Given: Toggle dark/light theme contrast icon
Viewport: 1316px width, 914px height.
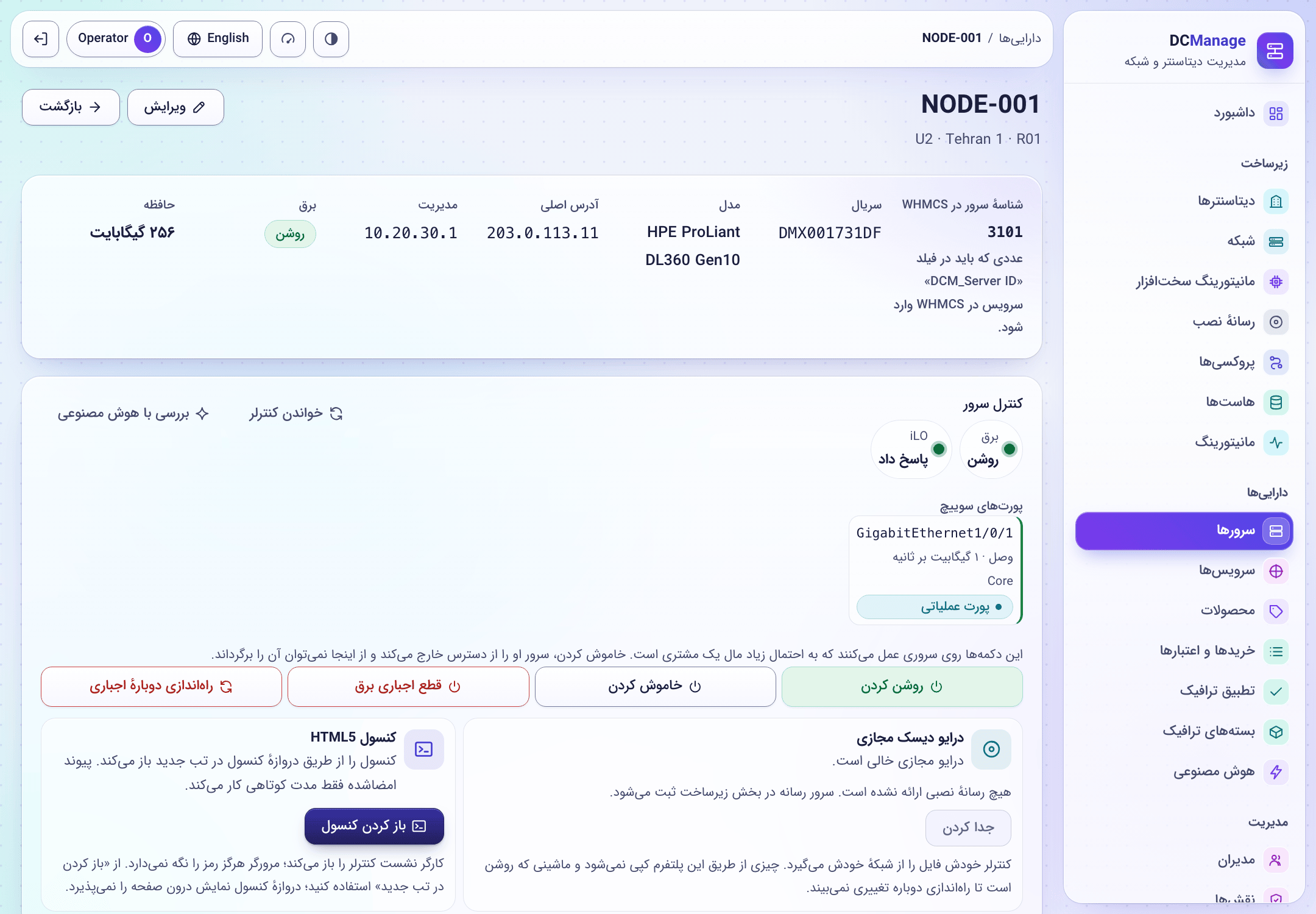Looking at the screenshot, I should (331, 39).
